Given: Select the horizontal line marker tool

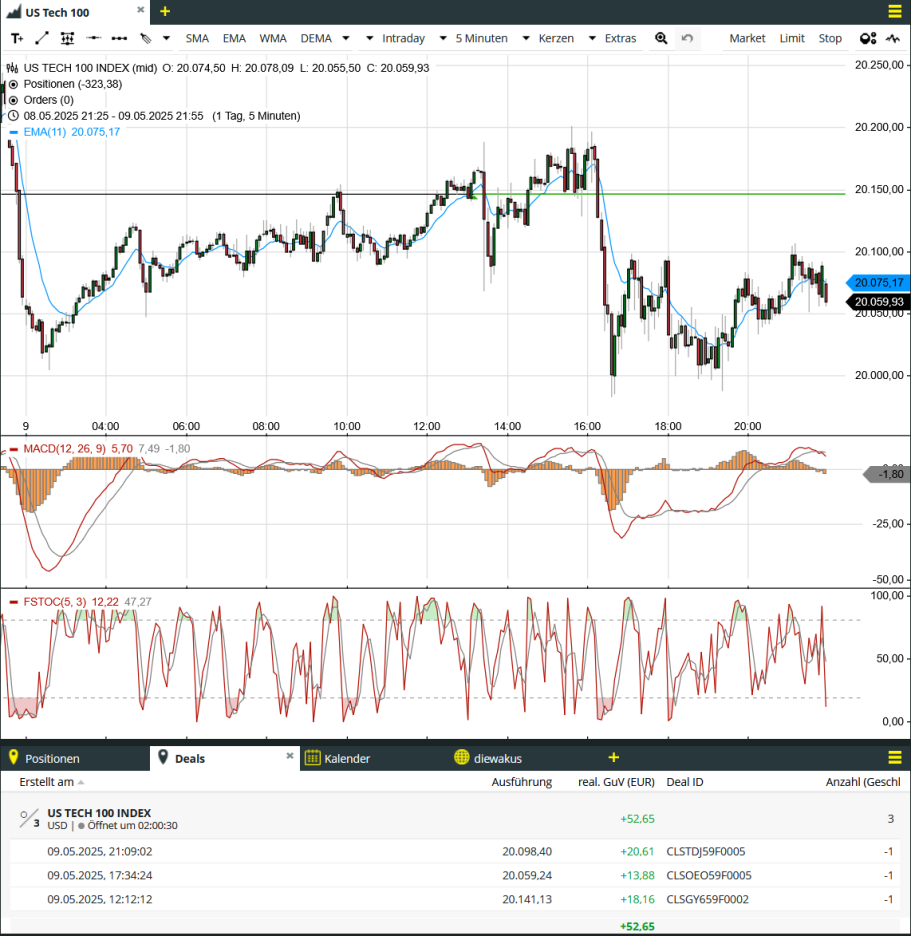Looking at the screenshot, I should coord(94,38).
